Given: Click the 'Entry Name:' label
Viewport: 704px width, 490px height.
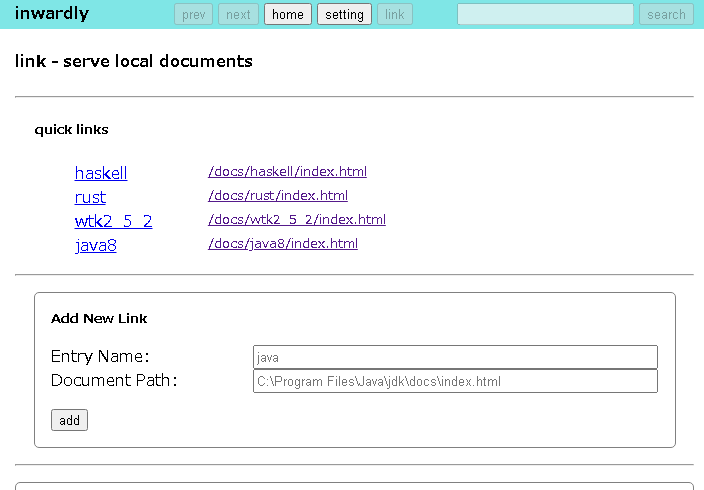Looking at the screenshot, I should tap(100, 356).
